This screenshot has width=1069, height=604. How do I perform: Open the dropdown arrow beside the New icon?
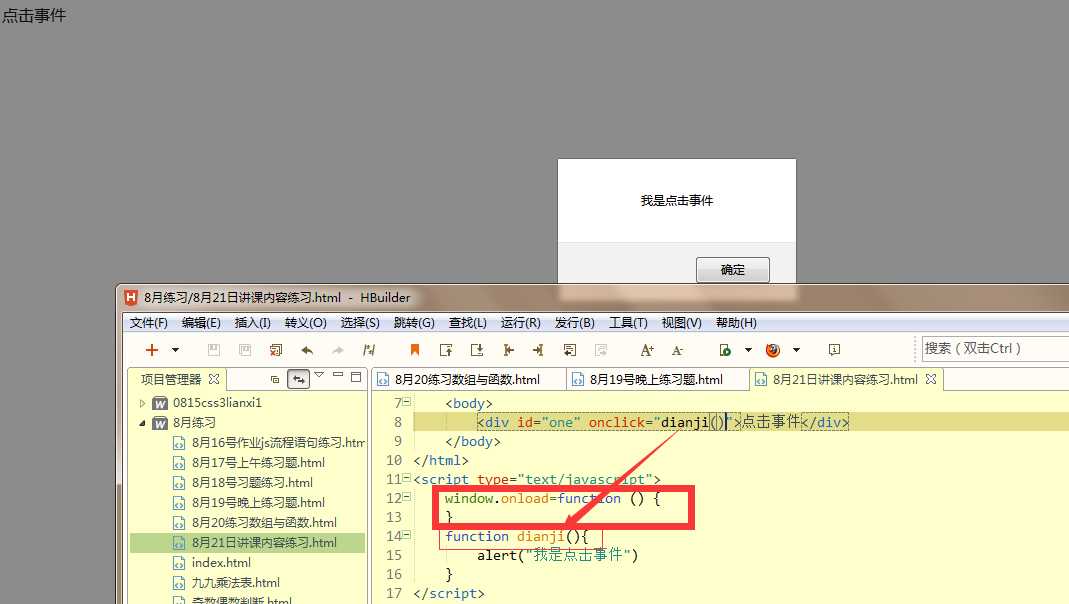[x=175, y=350]
